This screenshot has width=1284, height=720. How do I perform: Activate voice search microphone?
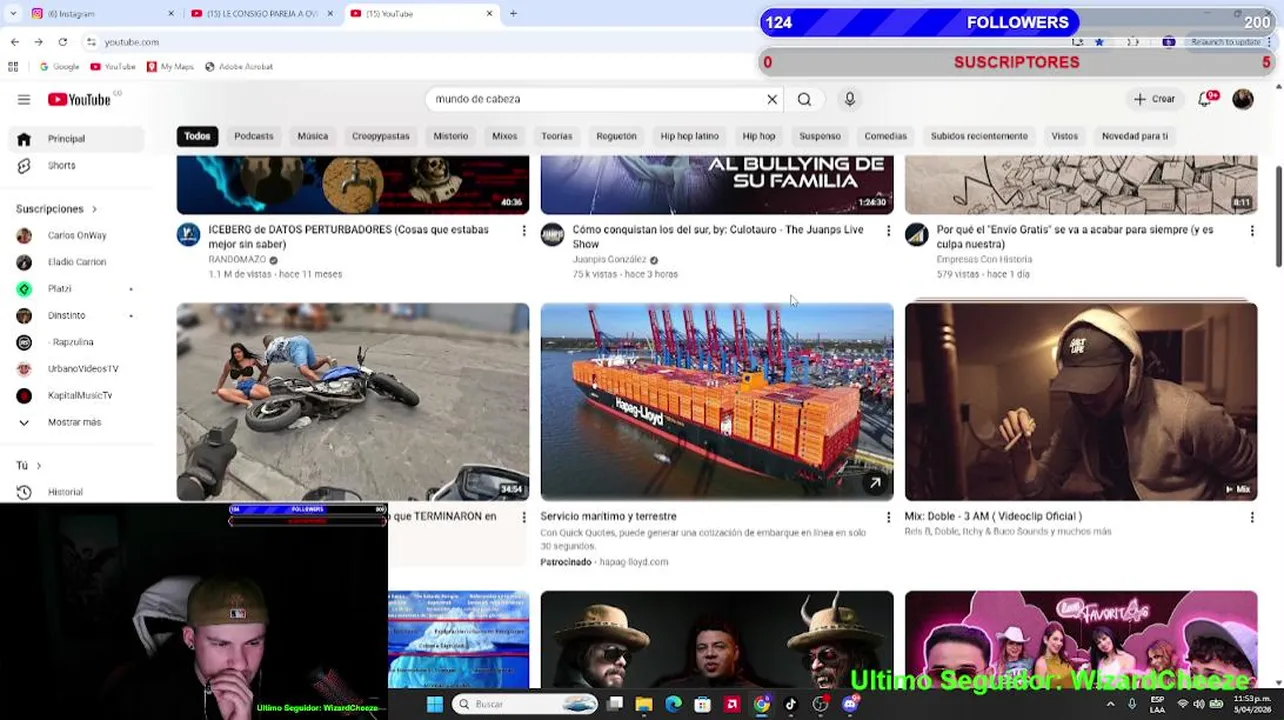(850, 99)
